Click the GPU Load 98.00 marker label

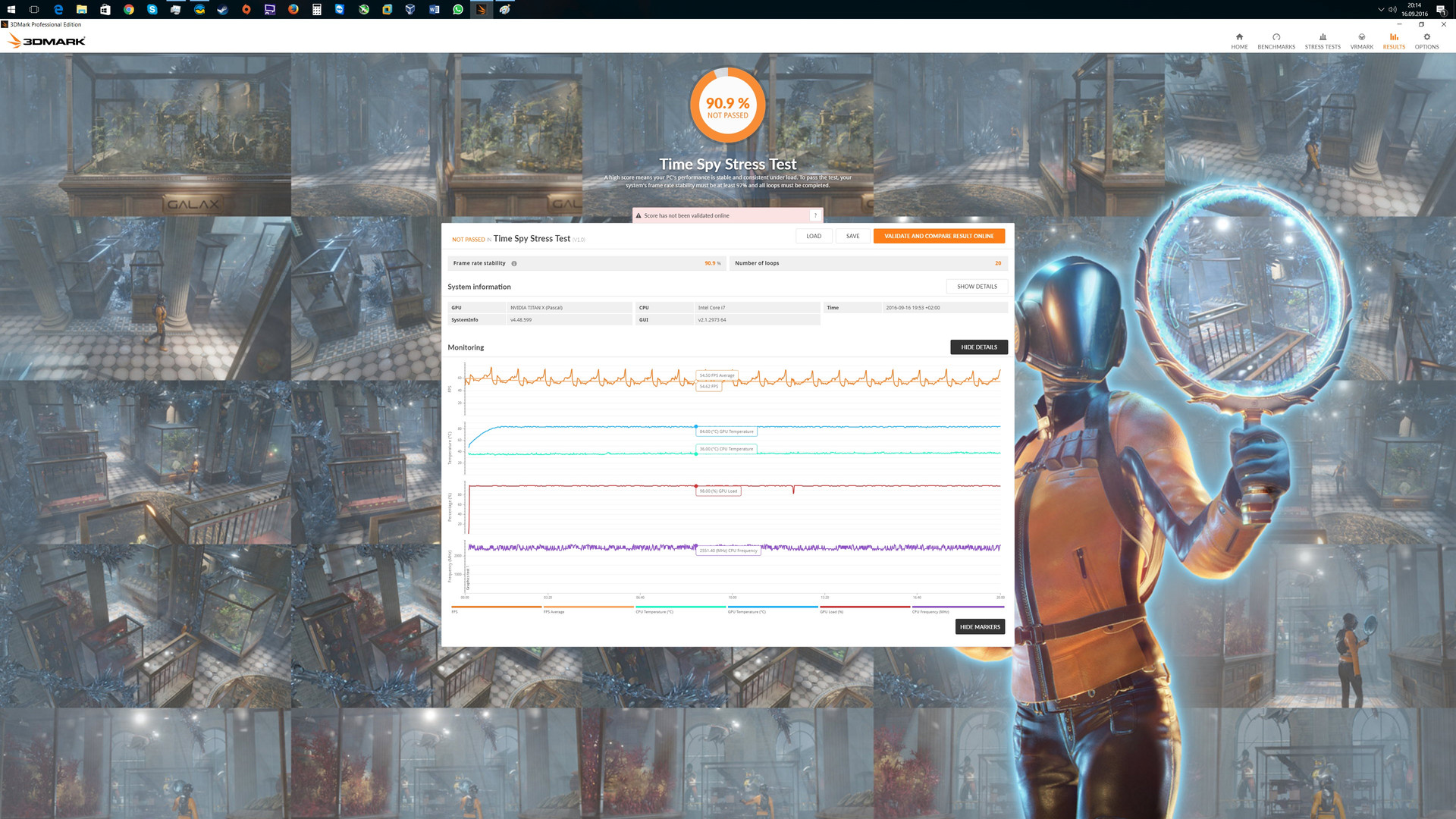tap(718, 491)
